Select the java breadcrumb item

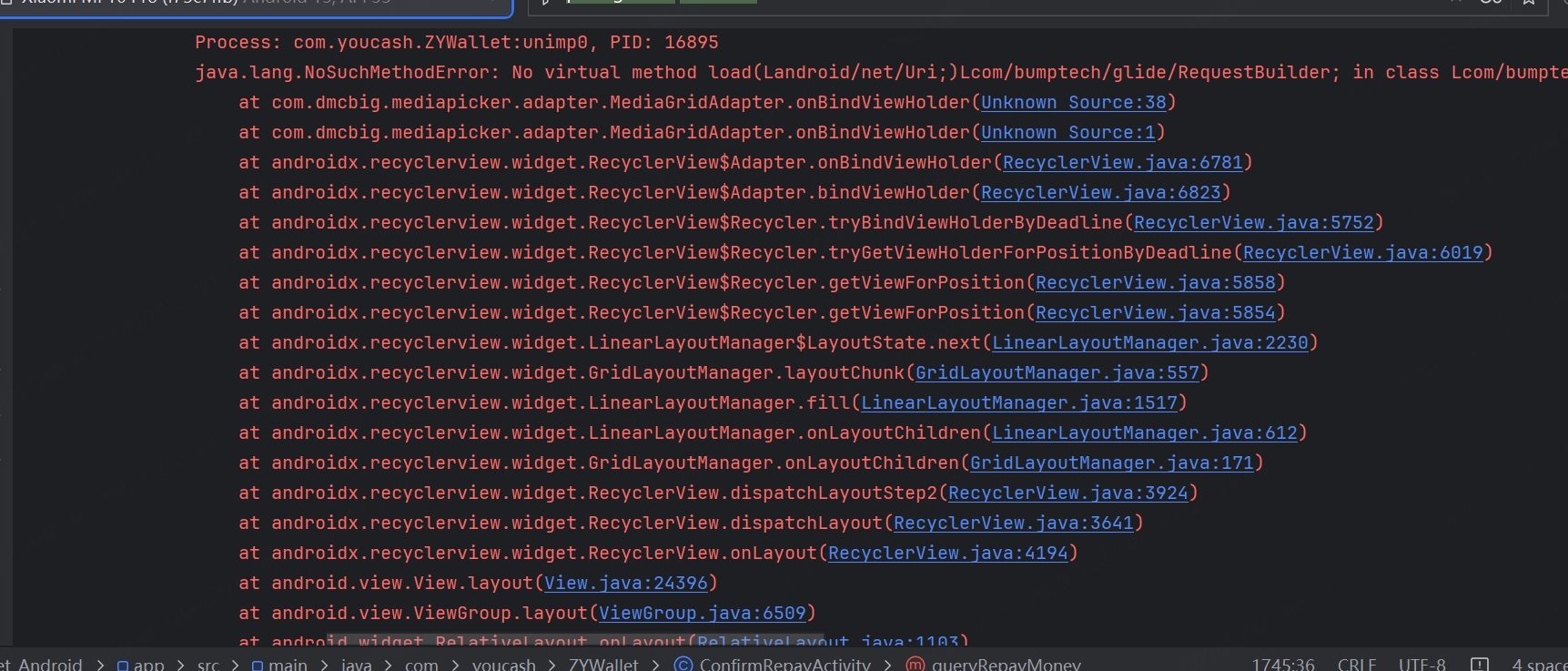[x=356, y=665]
